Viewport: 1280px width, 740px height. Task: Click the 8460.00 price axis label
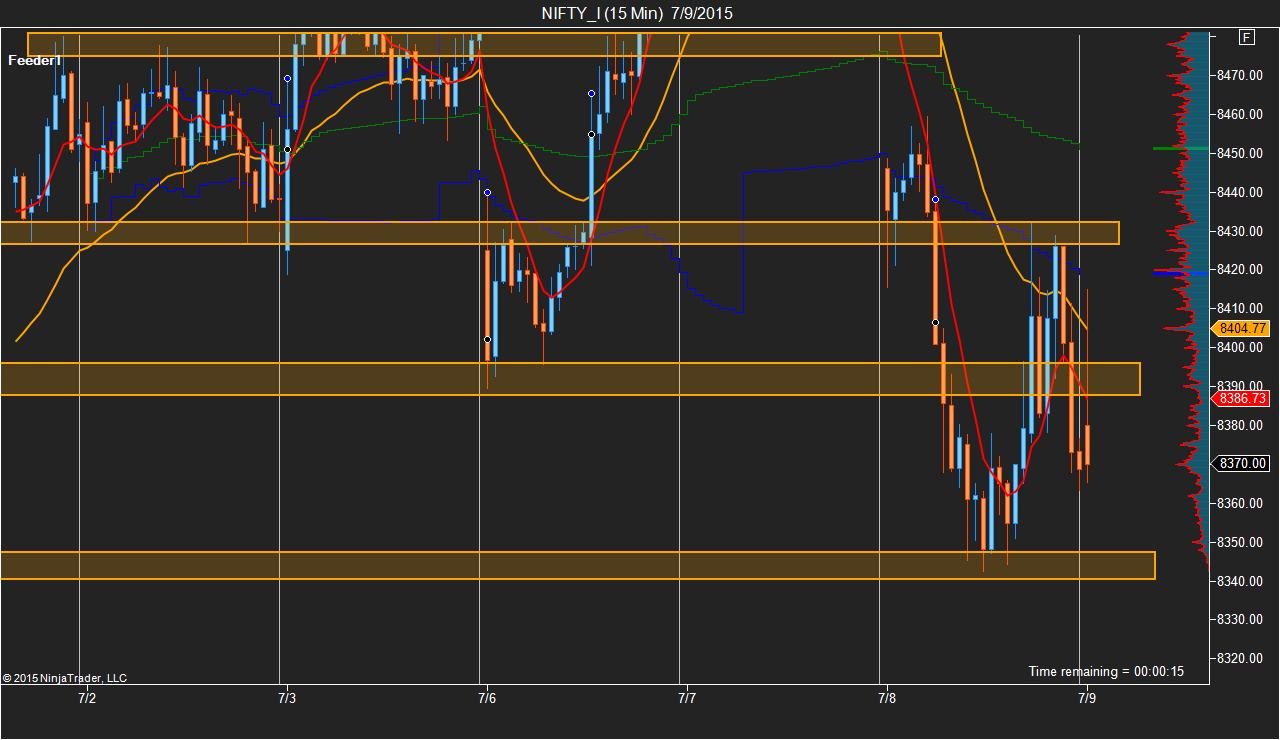1239,114
